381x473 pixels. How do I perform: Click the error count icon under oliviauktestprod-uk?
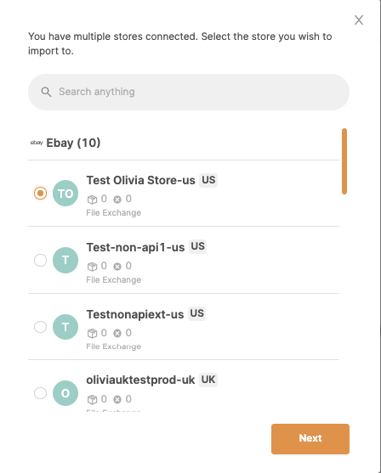[x=117, y=399]
